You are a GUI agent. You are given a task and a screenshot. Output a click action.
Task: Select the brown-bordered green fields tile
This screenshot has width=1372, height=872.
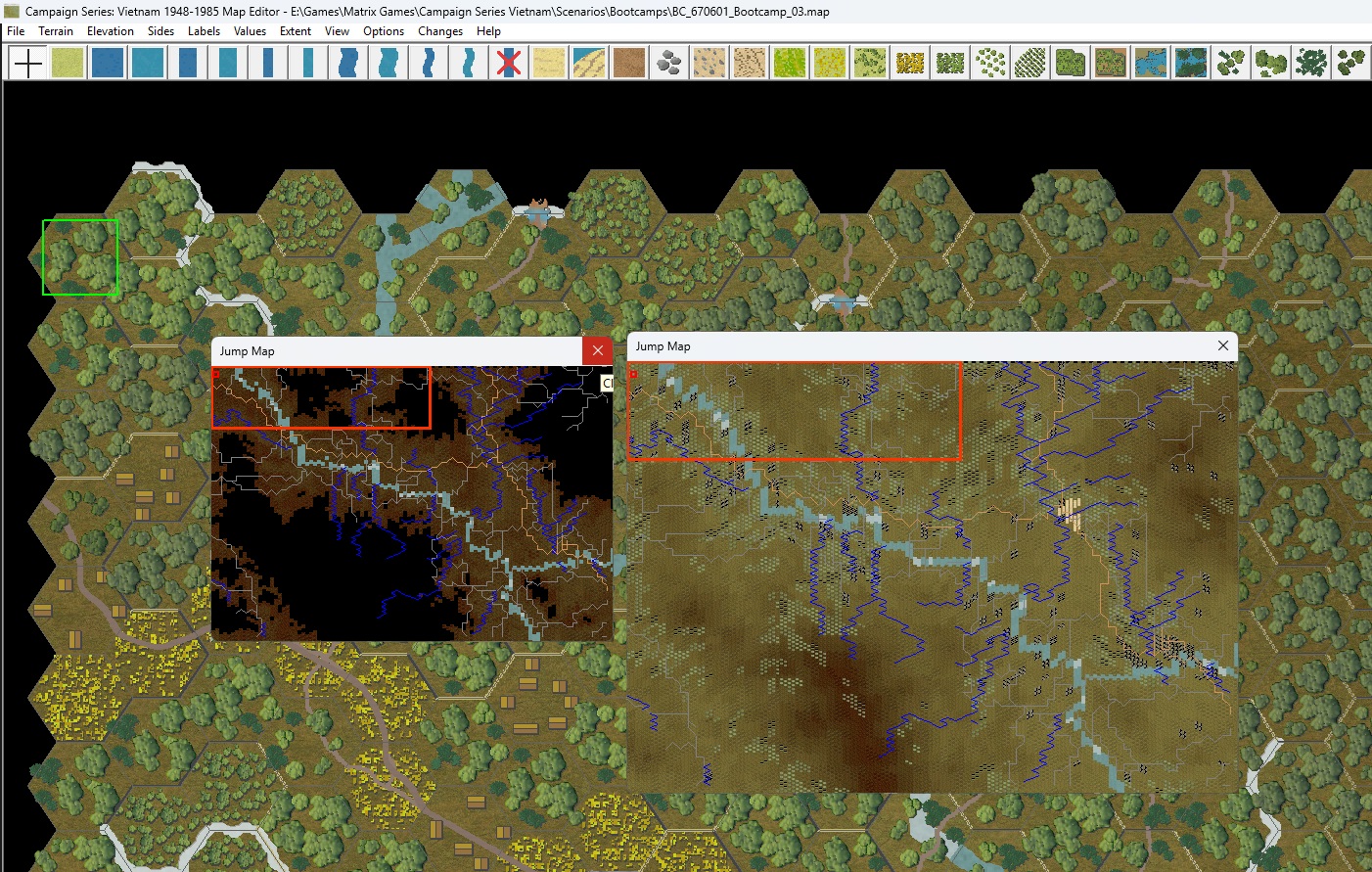pos(1111,63)
